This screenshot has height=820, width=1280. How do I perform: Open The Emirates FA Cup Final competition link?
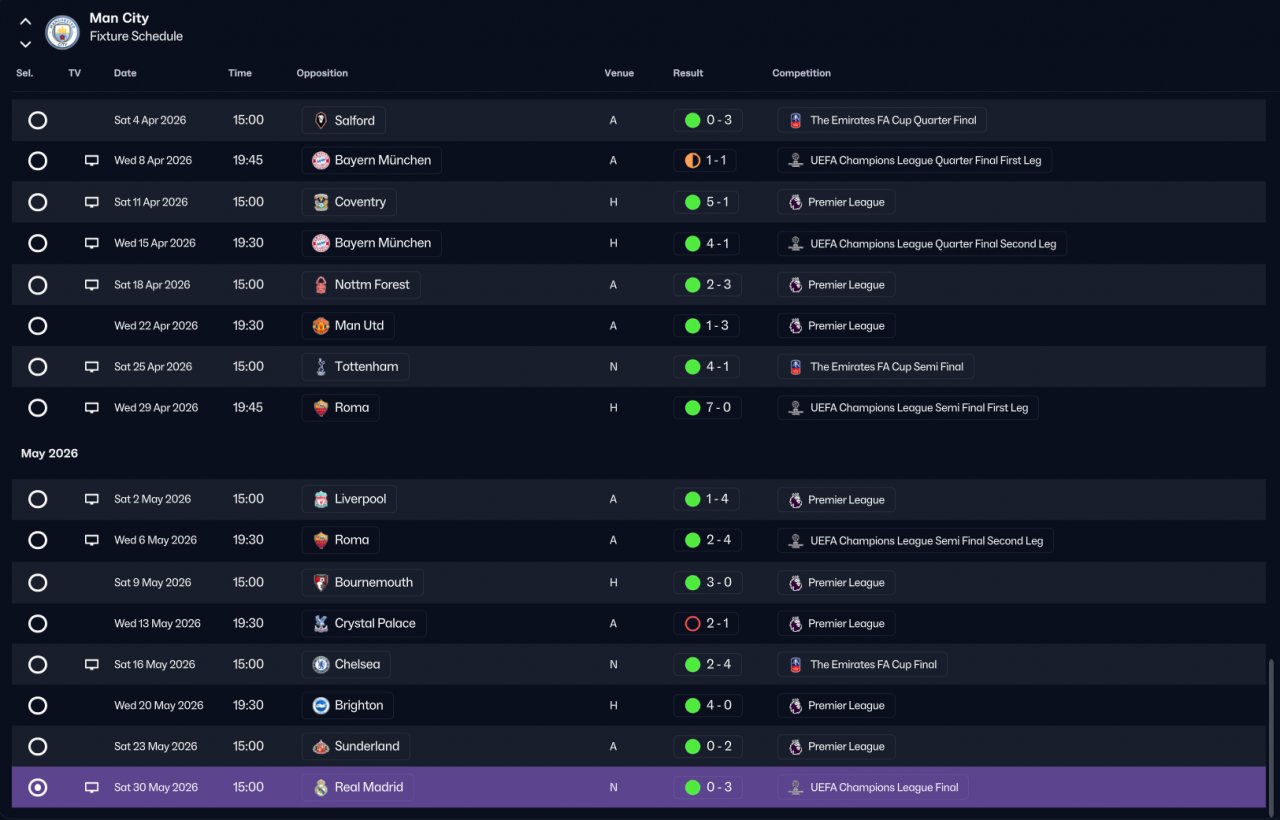coord(862,665)
